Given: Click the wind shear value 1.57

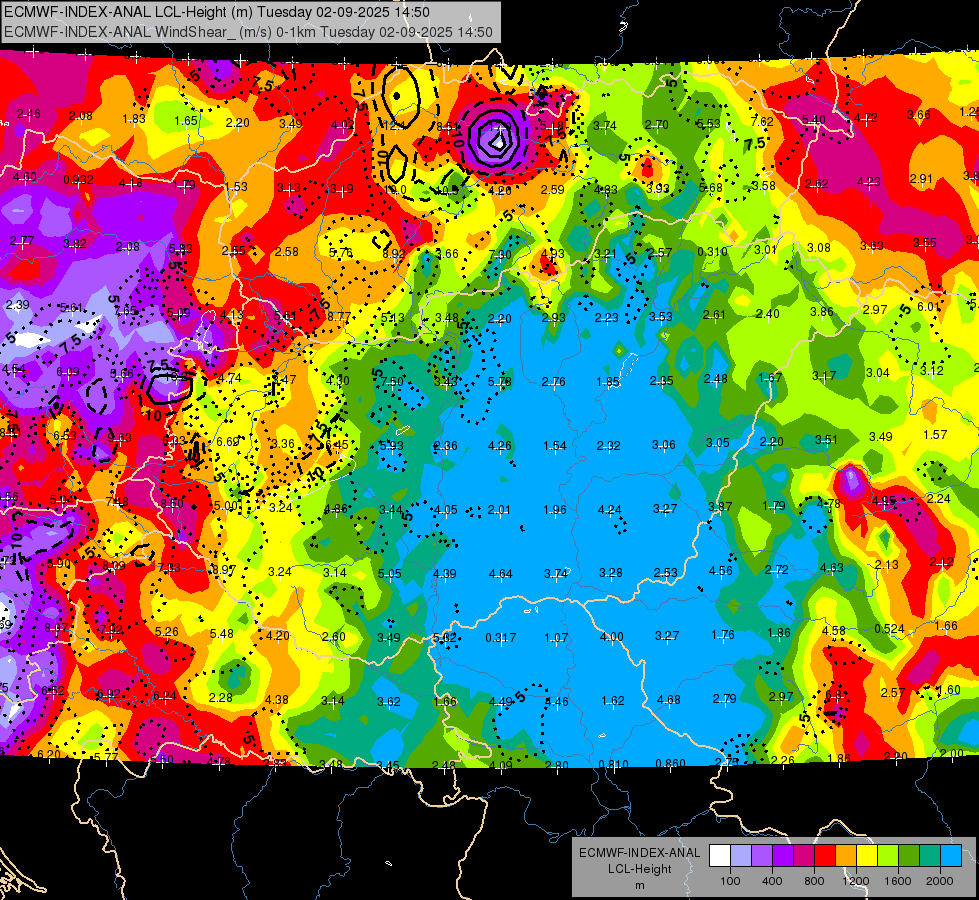Looking at the screenshot, I should [935, 434].
